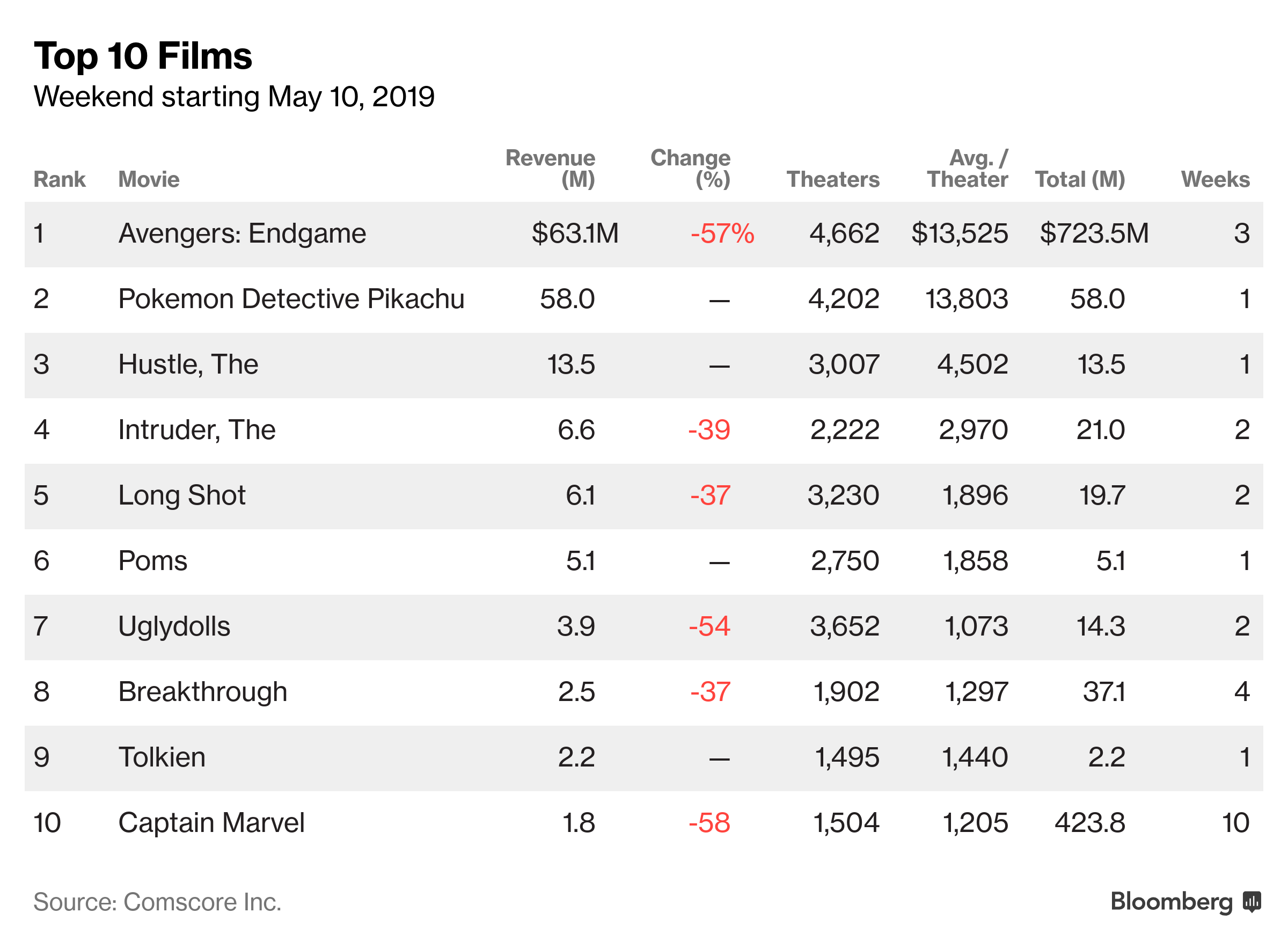Select the Movie column header
Image resolution: width=1288 pixels, height=949 pixels.
[149, 179]
